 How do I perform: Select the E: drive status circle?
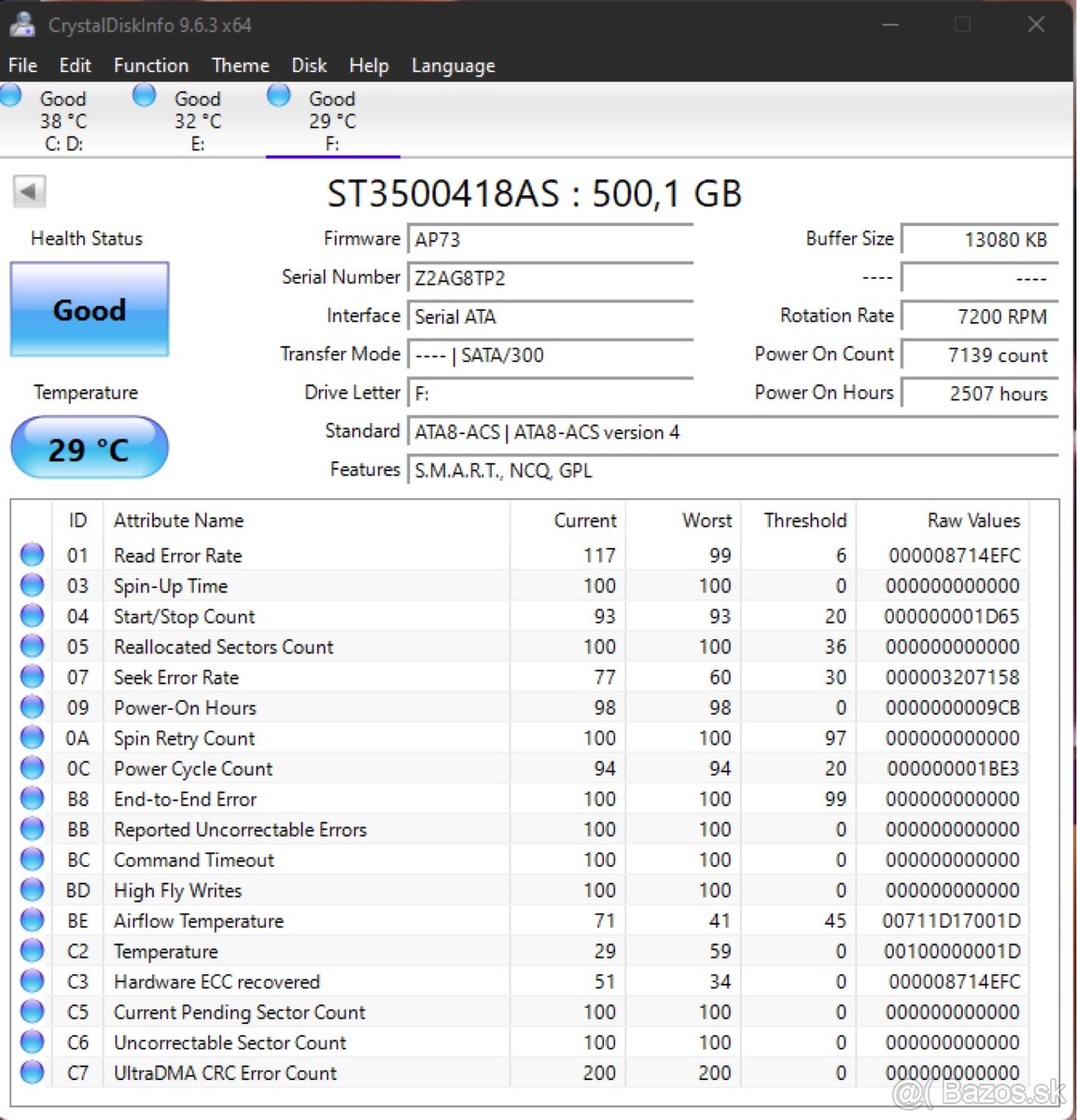(145, 94)
